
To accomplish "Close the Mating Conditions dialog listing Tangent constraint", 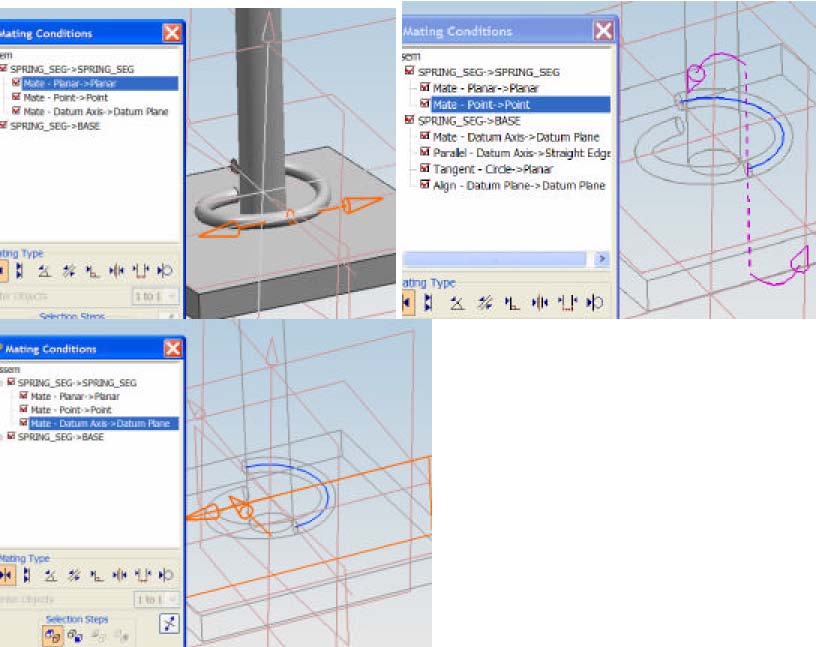I will coord(603,31).
